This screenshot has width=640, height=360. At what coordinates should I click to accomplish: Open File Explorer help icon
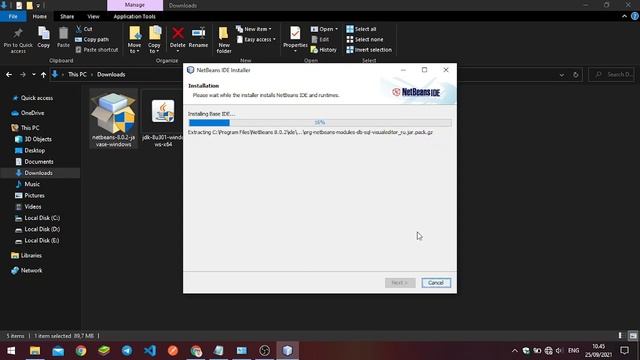(x=635, y=16)
